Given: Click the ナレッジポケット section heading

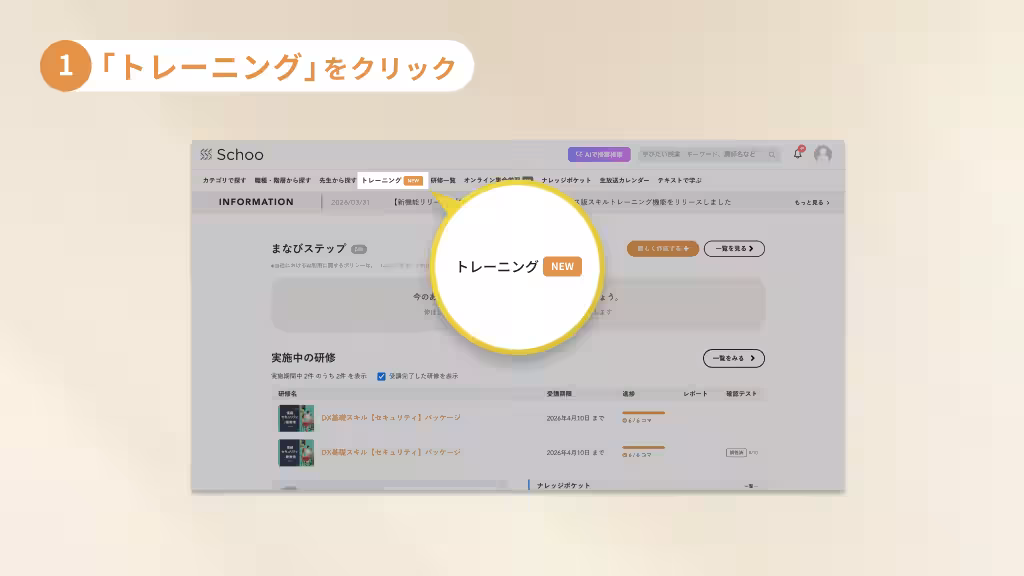Looking at the screenshot, I should click(563, 486).
